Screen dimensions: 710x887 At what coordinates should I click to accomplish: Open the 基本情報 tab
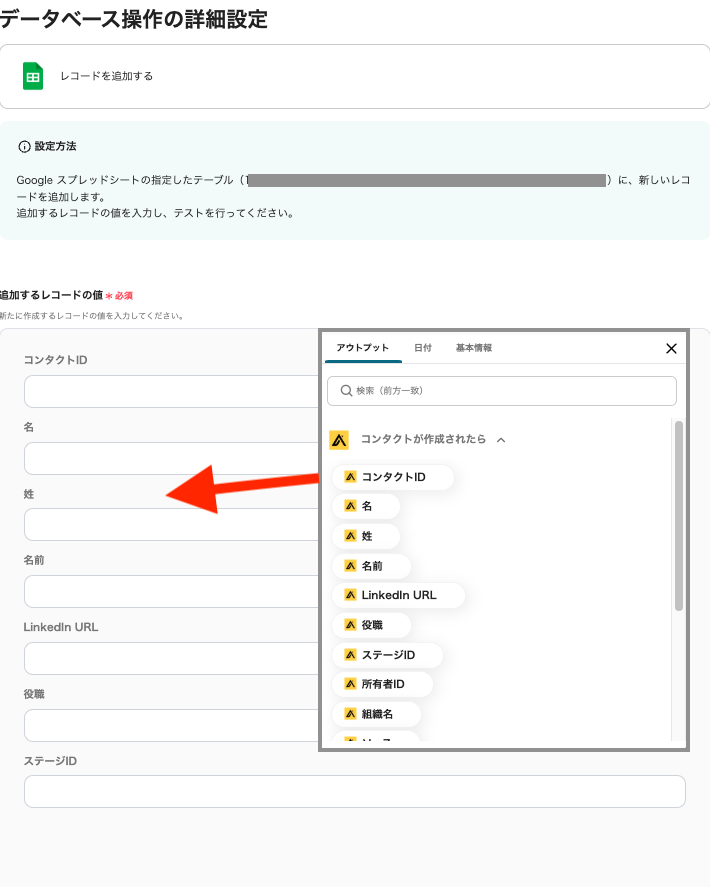click(474, 348)
